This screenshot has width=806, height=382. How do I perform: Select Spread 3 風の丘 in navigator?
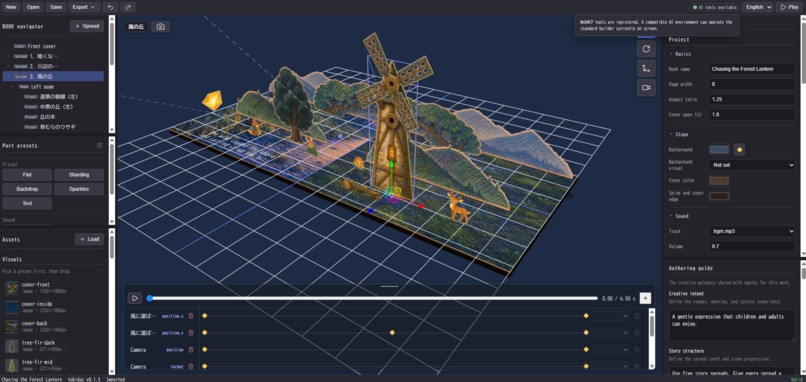53,77
